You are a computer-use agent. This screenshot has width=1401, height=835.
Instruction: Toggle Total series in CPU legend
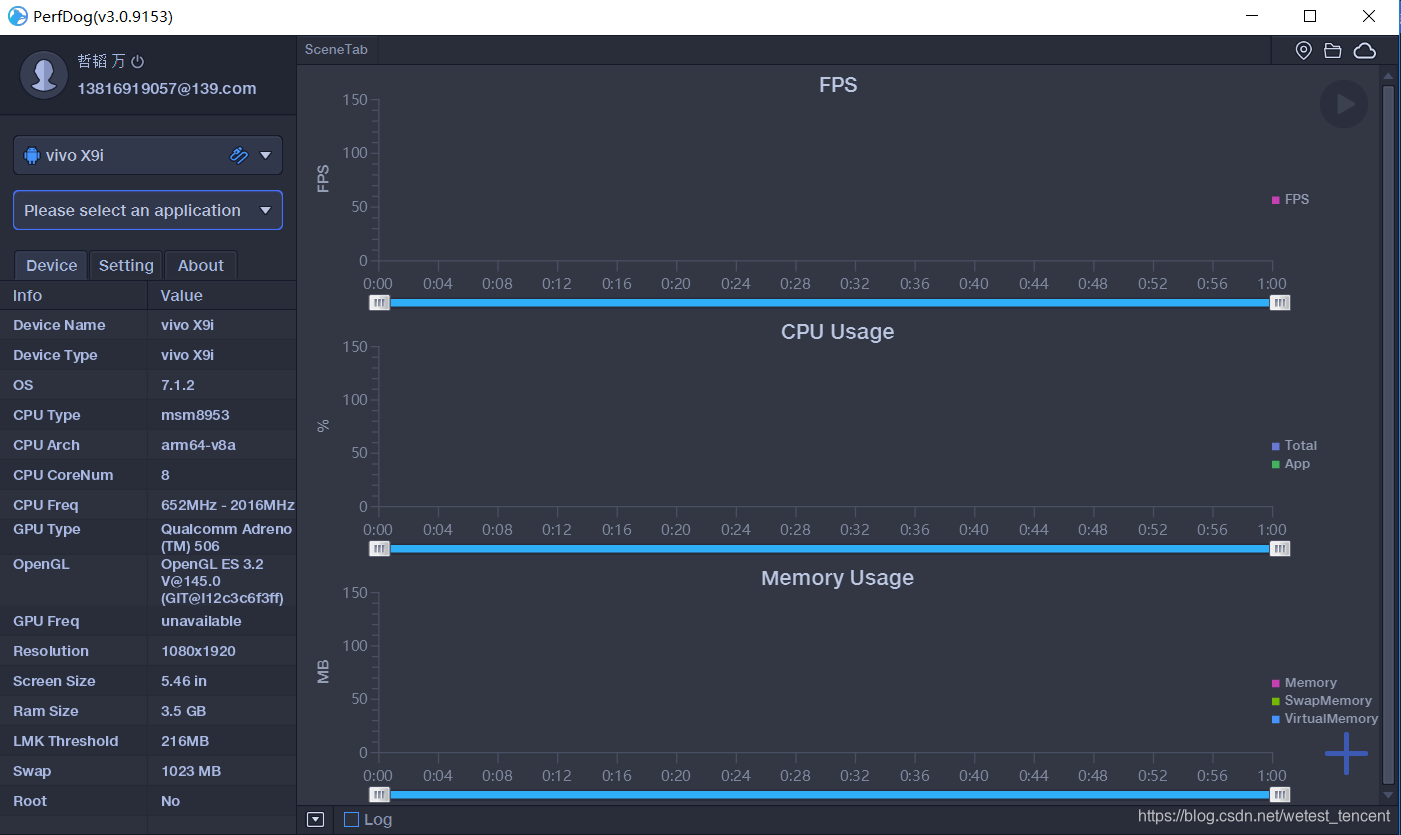point(1294,446)
